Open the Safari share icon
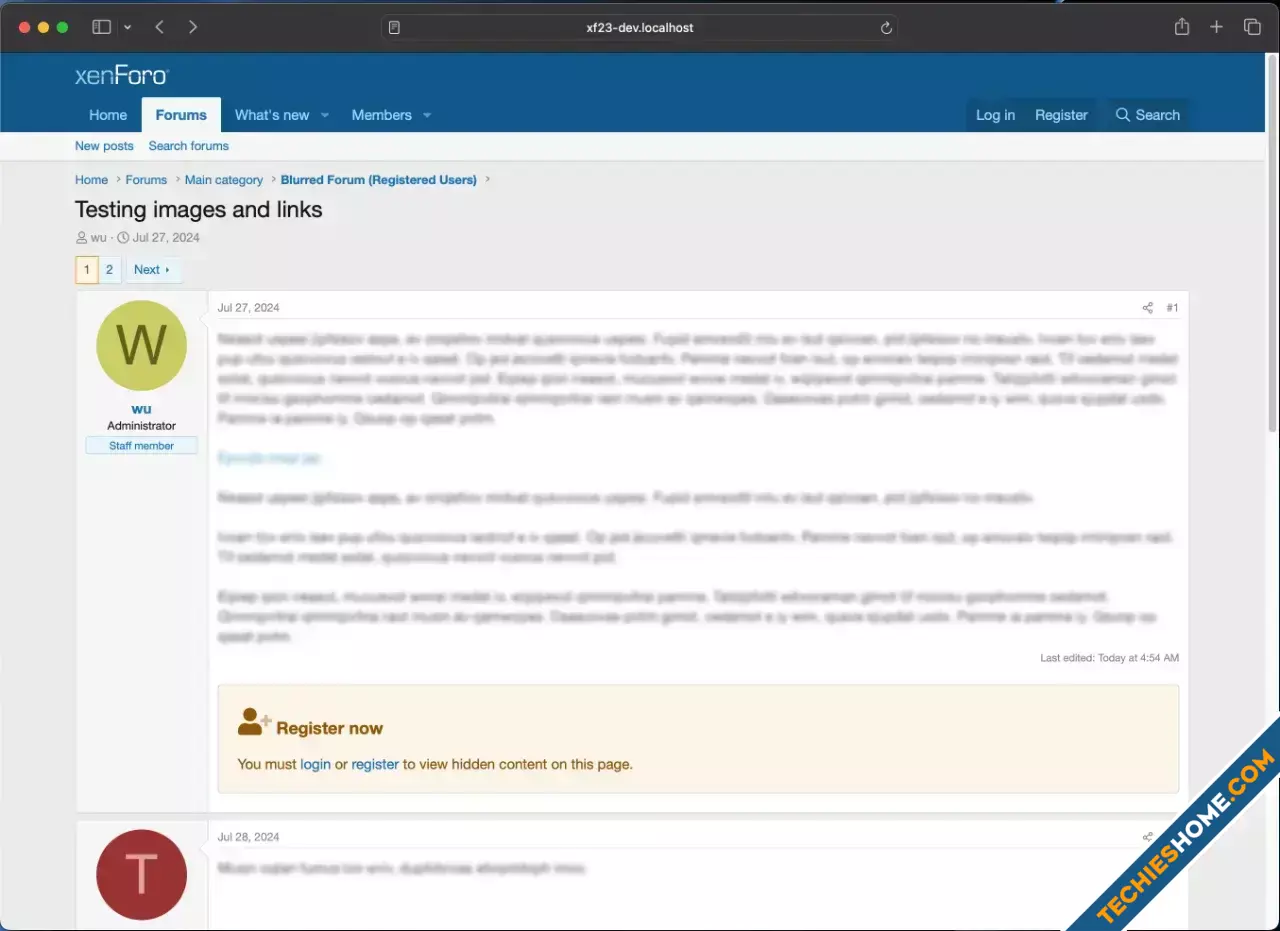This screenshot has height=931, width=1280. 1182,27
